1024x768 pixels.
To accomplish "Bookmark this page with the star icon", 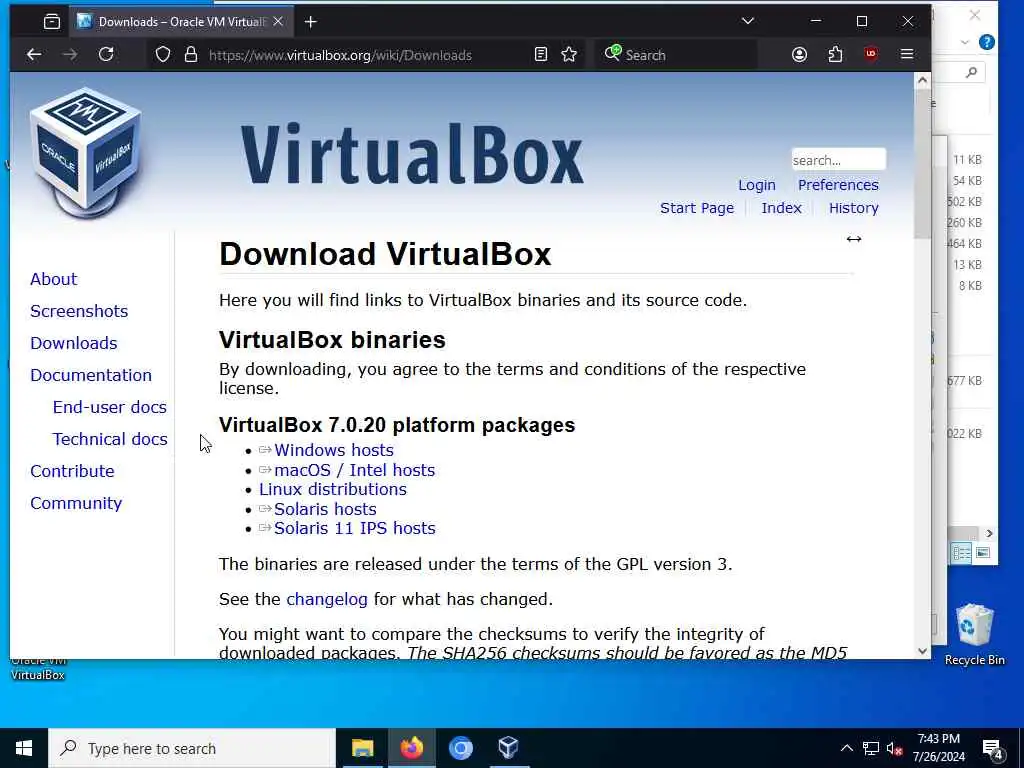I will click(569, 55).
